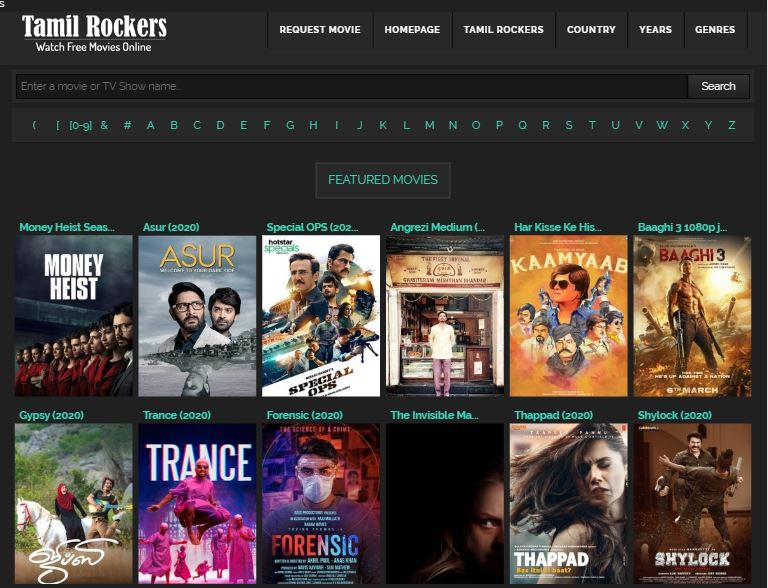Open the Country menu
The height and width of the screenshot is (588, 768).
(591, 30)
